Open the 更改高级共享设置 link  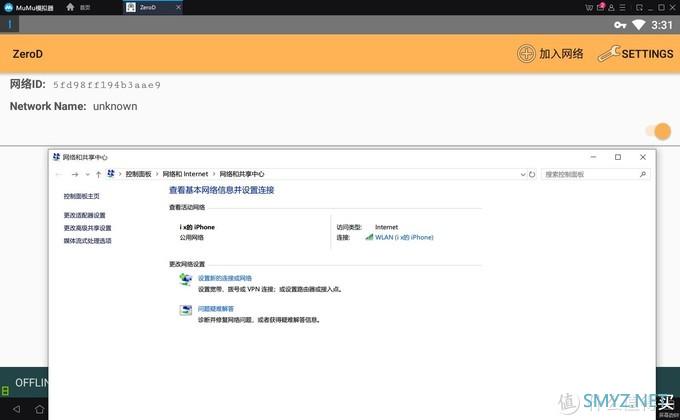[x=87, y=228]
